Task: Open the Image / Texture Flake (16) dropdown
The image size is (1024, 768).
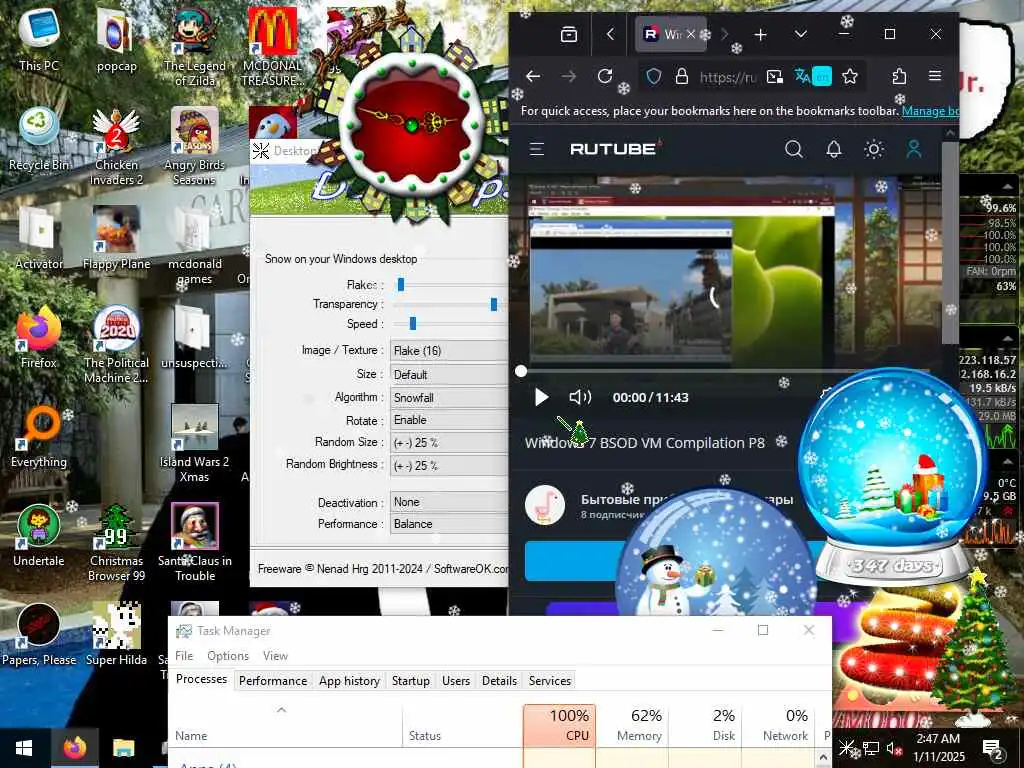Action: coord(449,351)
